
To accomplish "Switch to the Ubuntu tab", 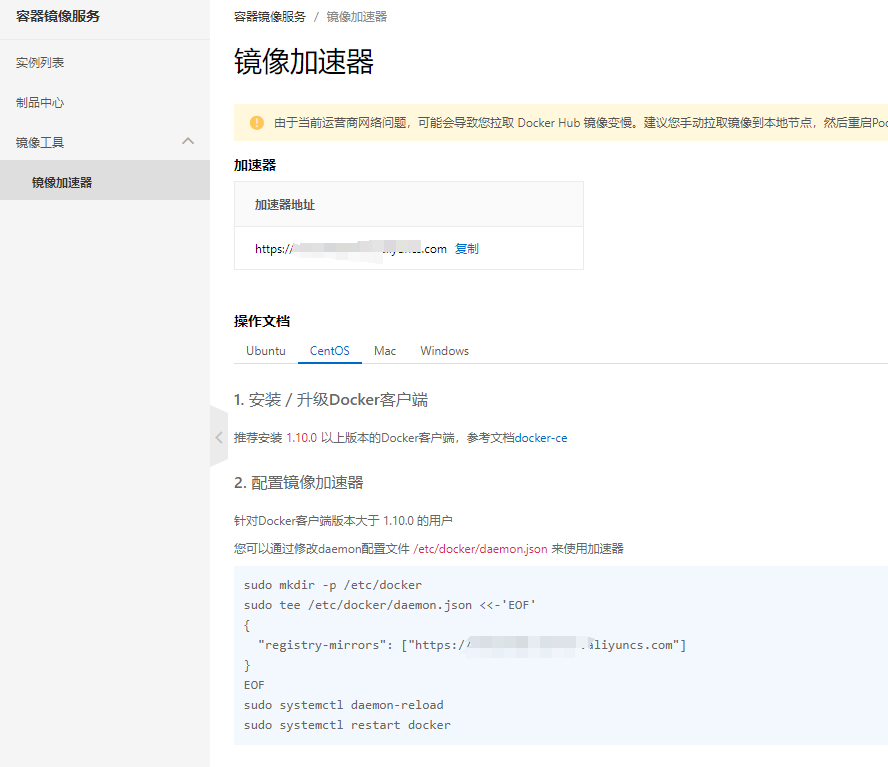I will [266, 351].
